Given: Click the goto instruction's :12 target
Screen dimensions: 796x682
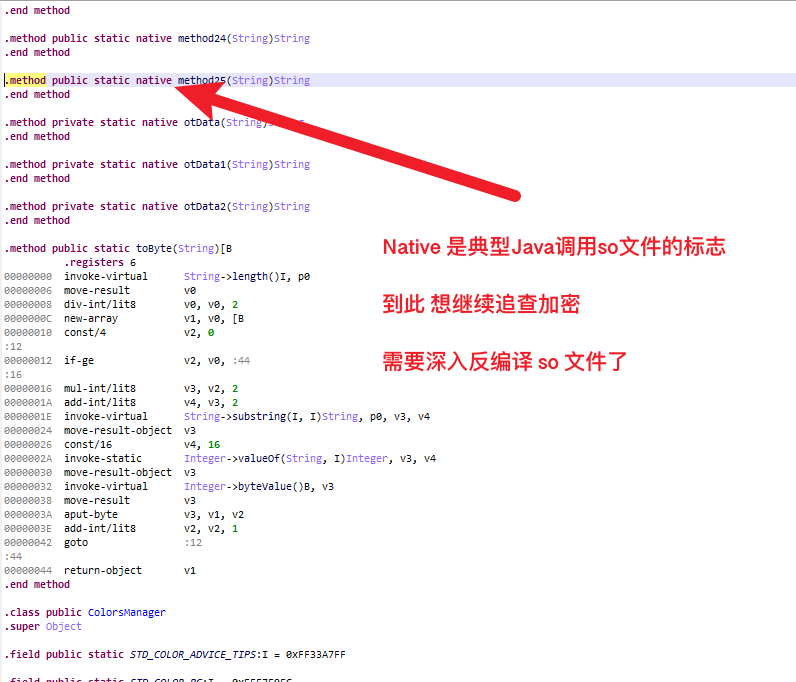Looking at the screenshot, I should click(193, 542).
